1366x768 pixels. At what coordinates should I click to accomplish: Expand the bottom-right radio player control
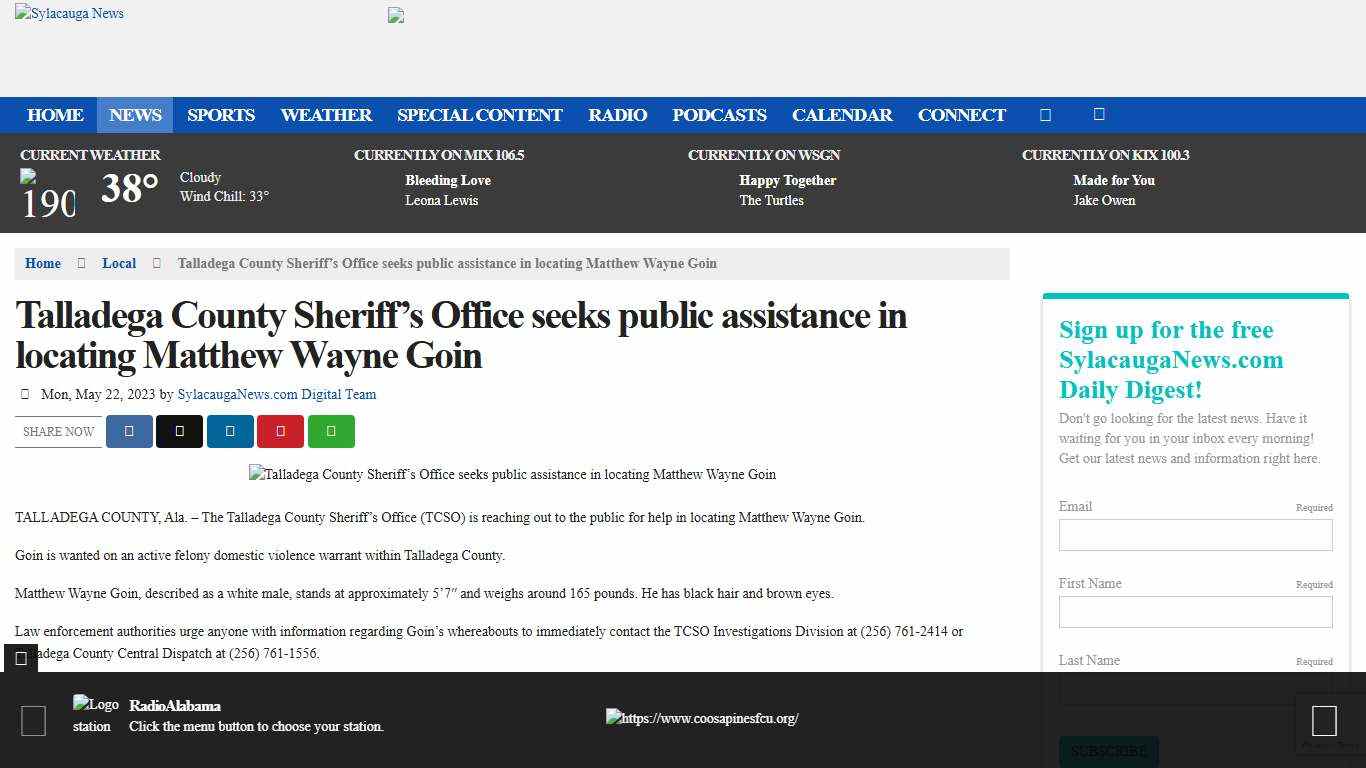1324,720
